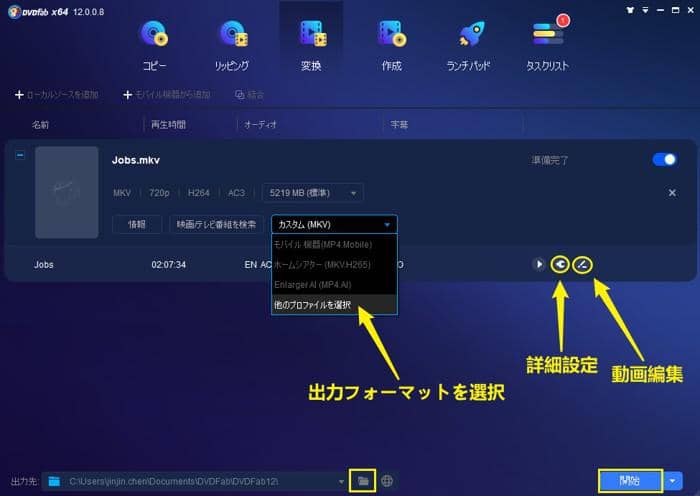Open advanced settings wrench icon

coord(560,264)
